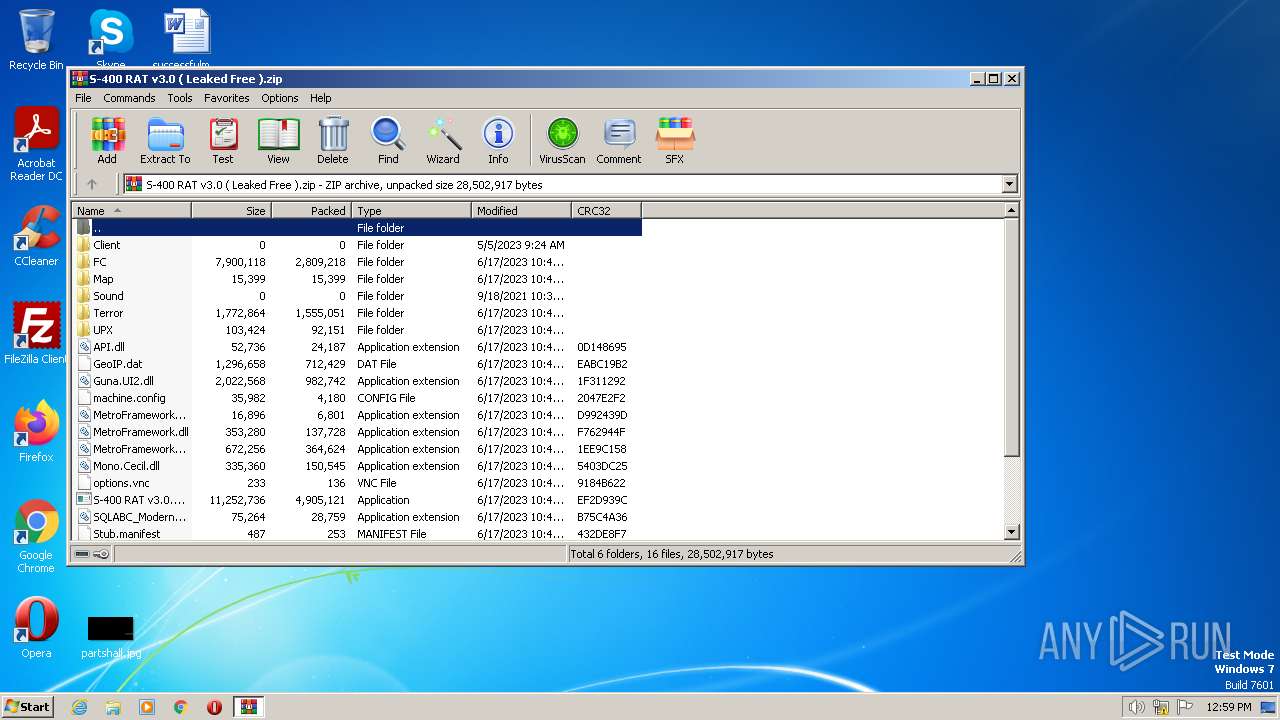
Task: Select the machine.config file
Action: pos(357,398)
